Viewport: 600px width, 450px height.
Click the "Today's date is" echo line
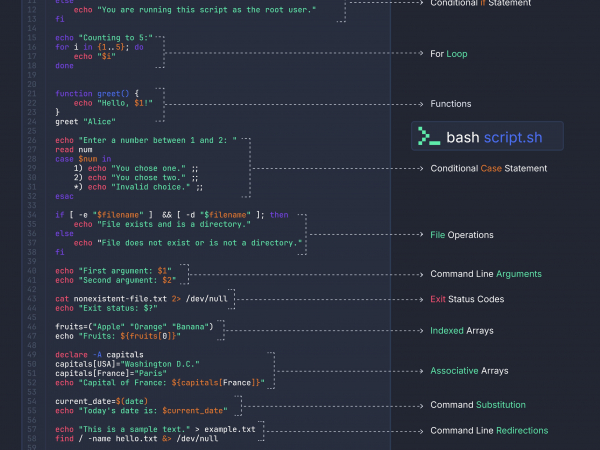pos(141,411)
